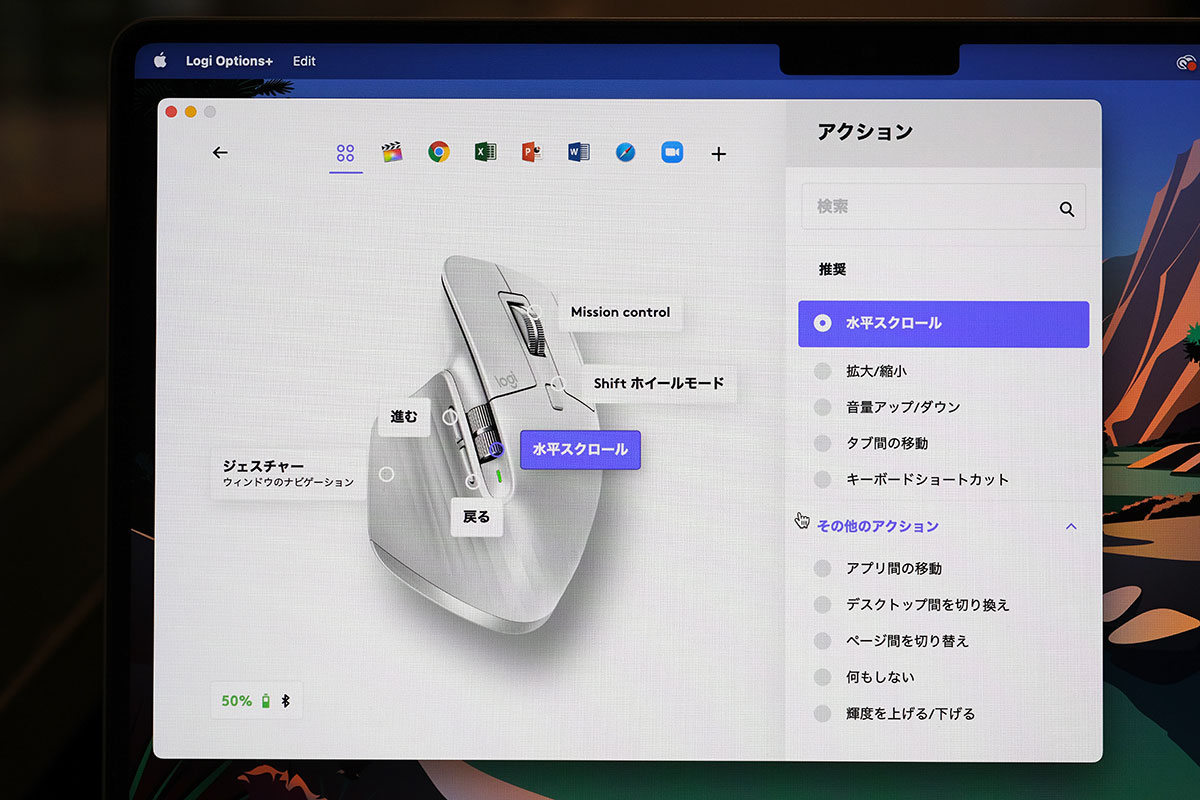Image resolution: width=1200 pixels, height=800 pixels.
Task: Go back with the left arrow
Action: tap(220, 153)
